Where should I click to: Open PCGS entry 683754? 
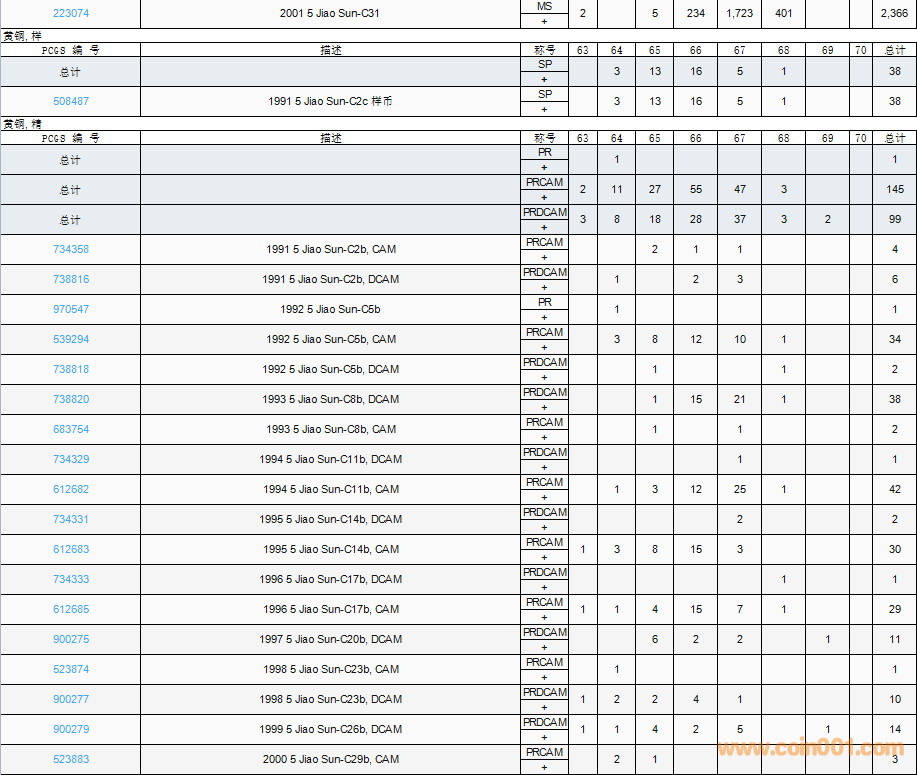(x=70, y=429)
